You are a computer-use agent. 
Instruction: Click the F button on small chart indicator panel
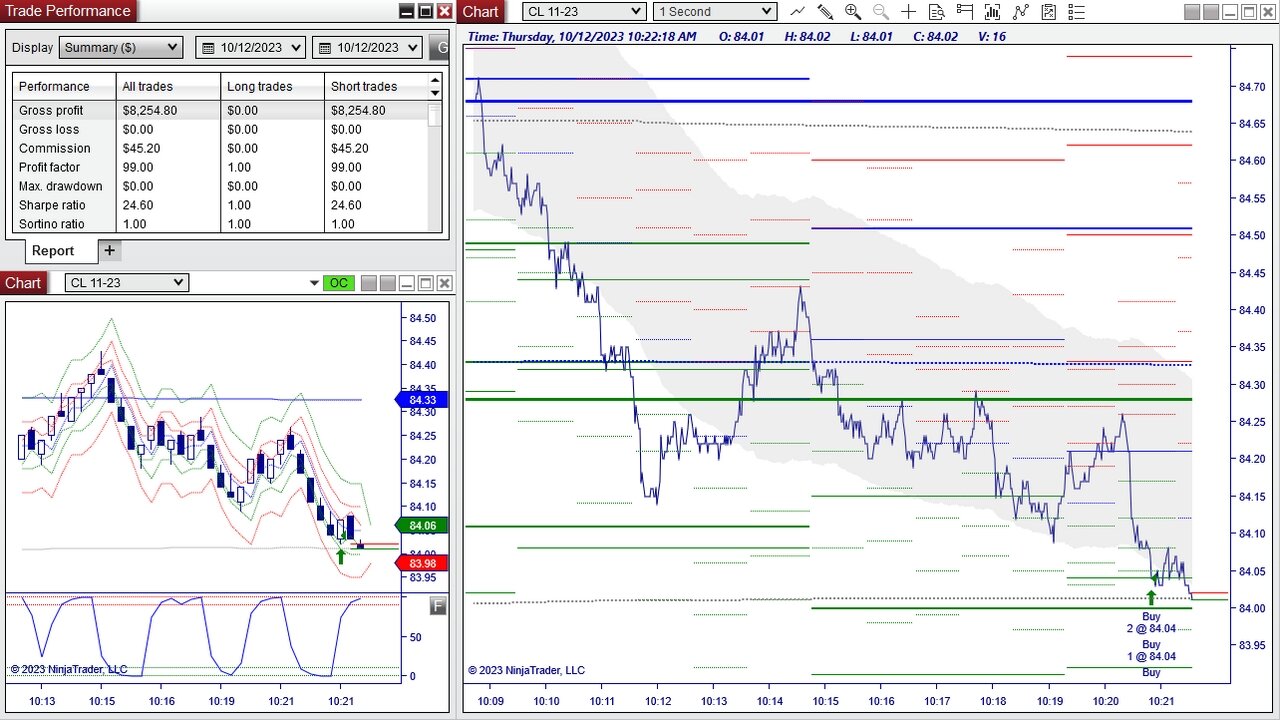click(x=438, y=606)
